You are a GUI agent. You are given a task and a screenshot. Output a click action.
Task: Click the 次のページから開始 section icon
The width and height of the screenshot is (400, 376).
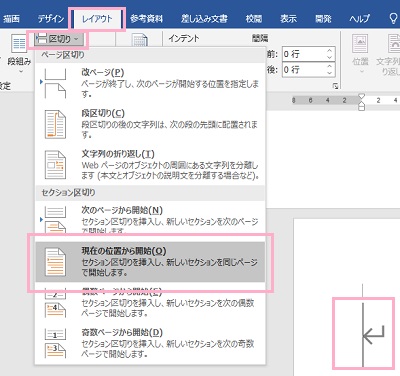pyautogui.click(x=55, y=219)
